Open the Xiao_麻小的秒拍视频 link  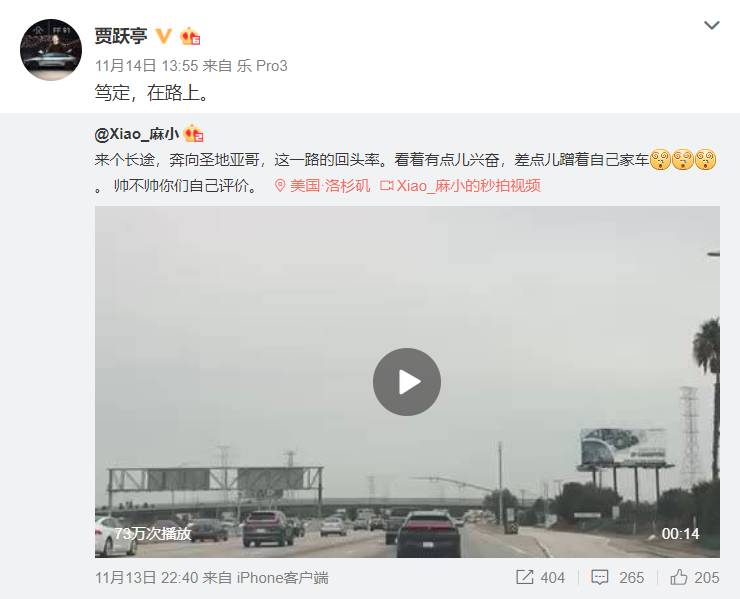point(468,186)
